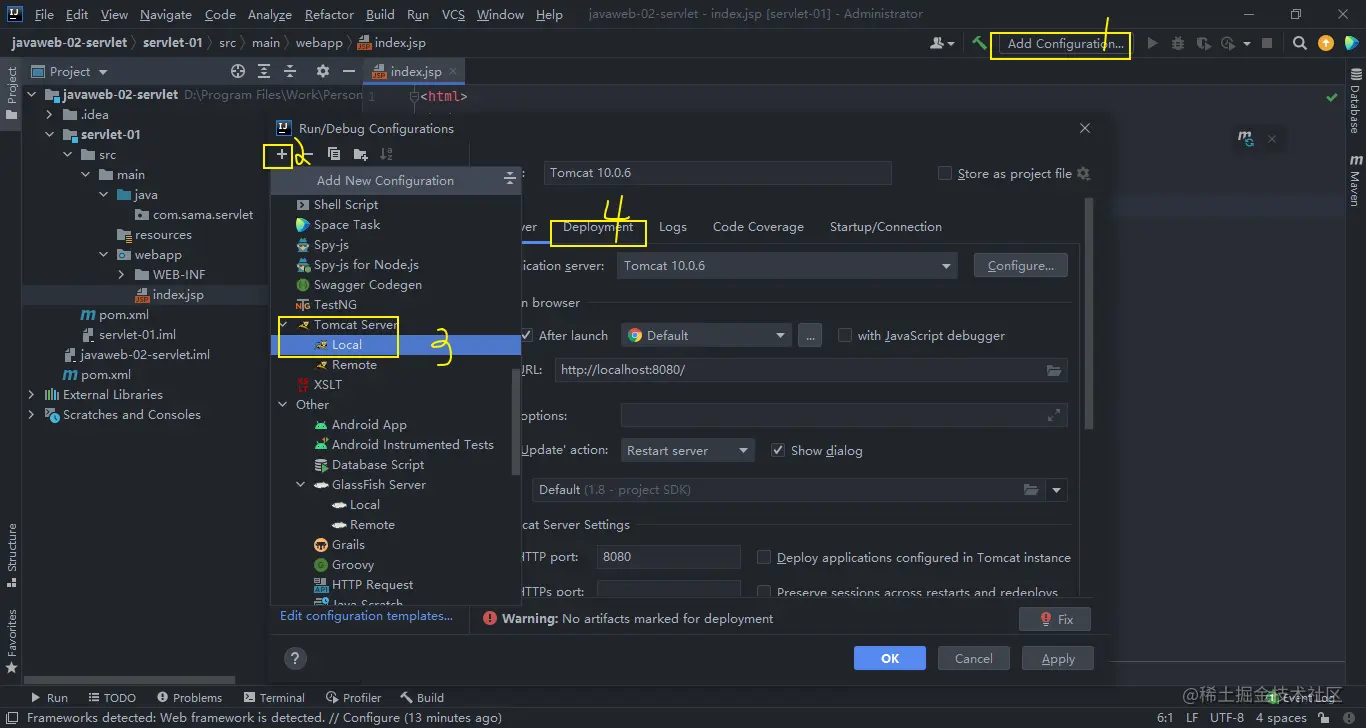Open the Default browser dropdown

pos(707,335)
